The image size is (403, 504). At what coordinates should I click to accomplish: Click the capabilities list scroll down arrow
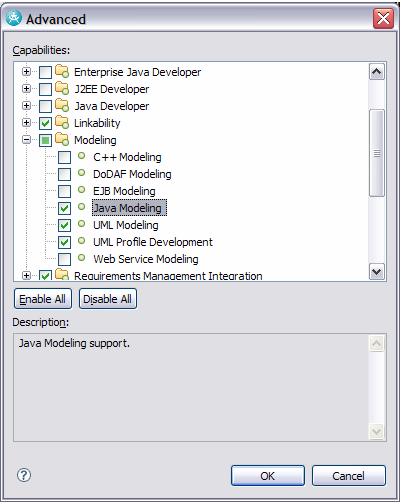pos(377,272)
